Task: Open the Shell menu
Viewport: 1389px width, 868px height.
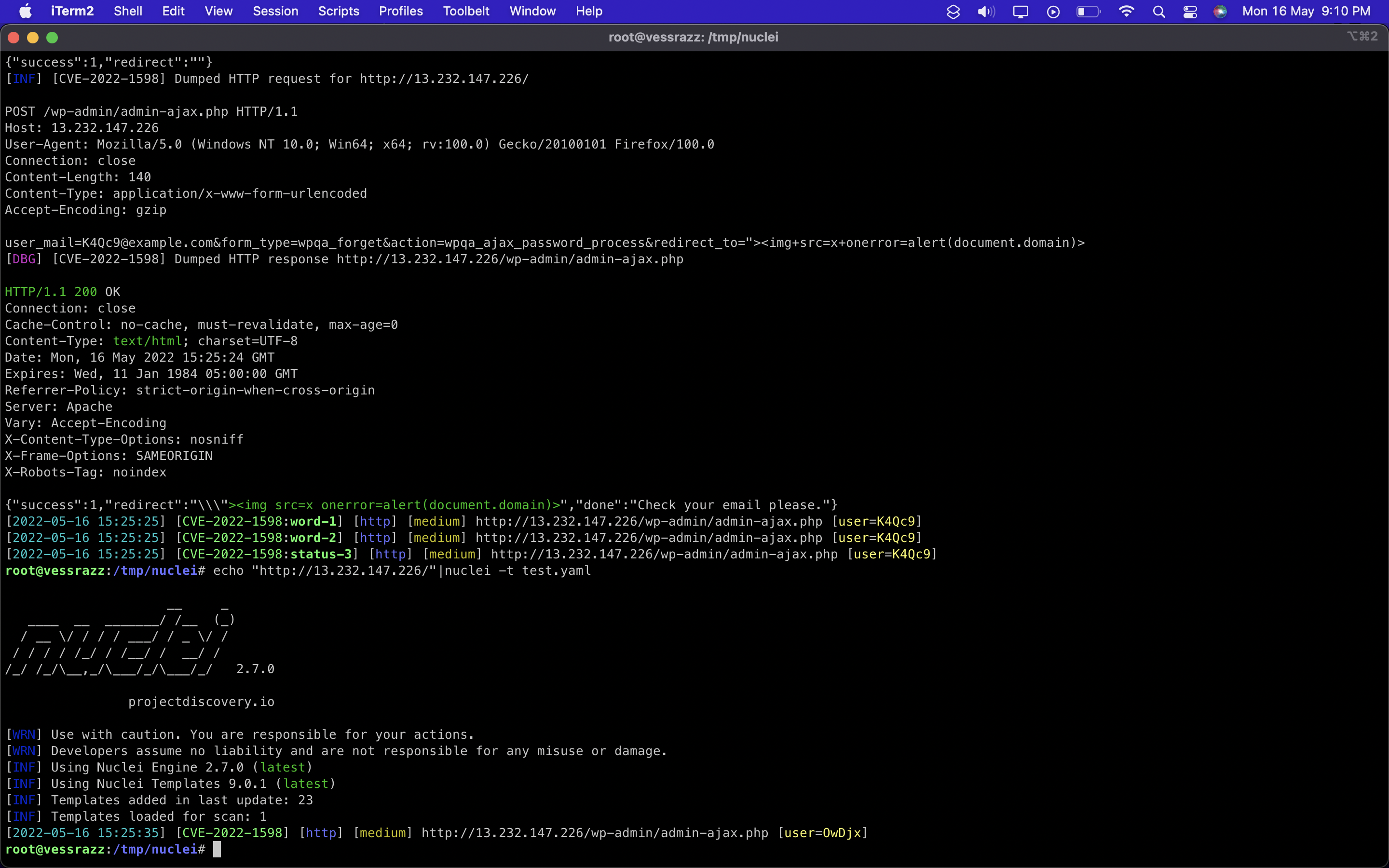Action: point(127,12)
